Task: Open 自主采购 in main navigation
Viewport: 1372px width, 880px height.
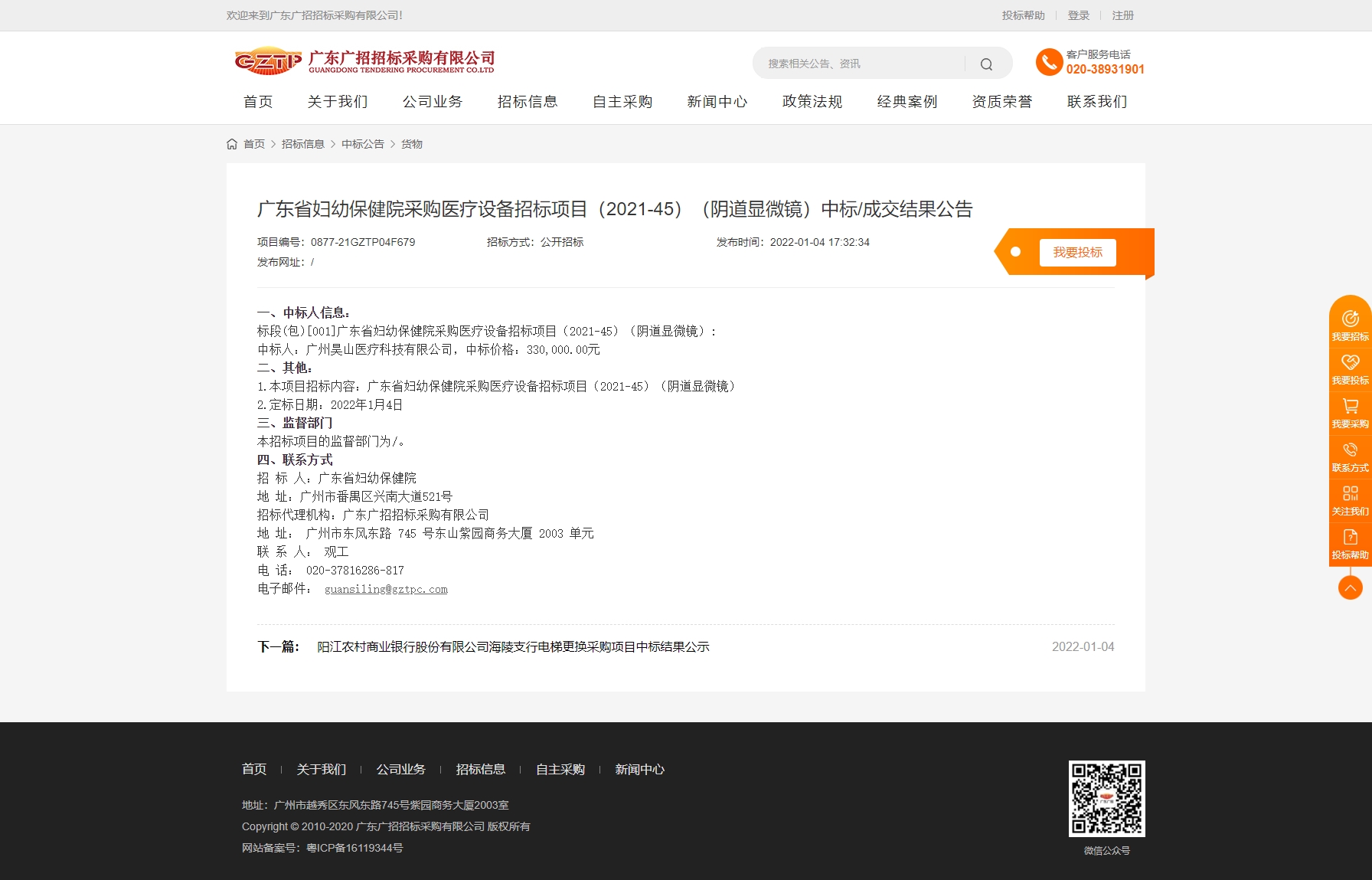Action: point(622,102)
